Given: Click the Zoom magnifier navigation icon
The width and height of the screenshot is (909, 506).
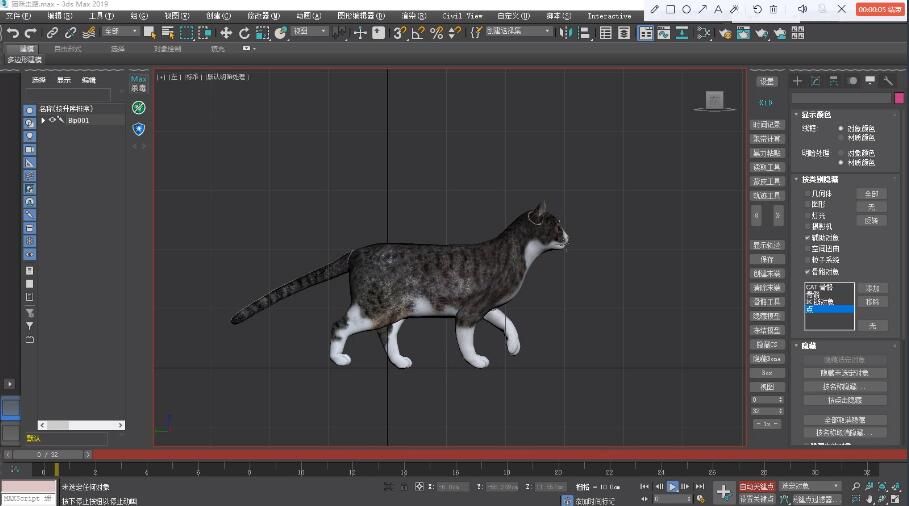Looking at the screenshot, I should click(x=856, y=486).
